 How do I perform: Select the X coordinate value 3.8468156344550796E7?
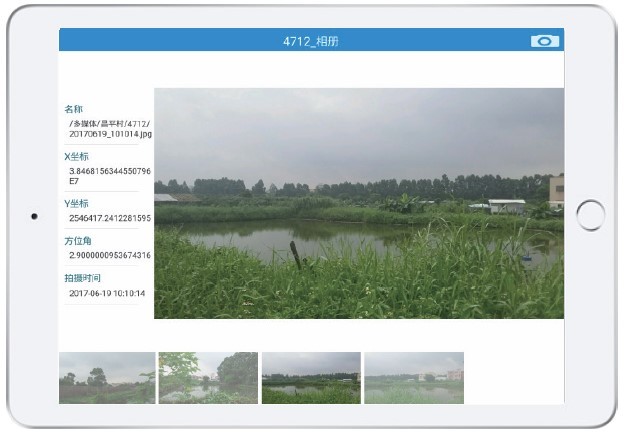(110, 176)
